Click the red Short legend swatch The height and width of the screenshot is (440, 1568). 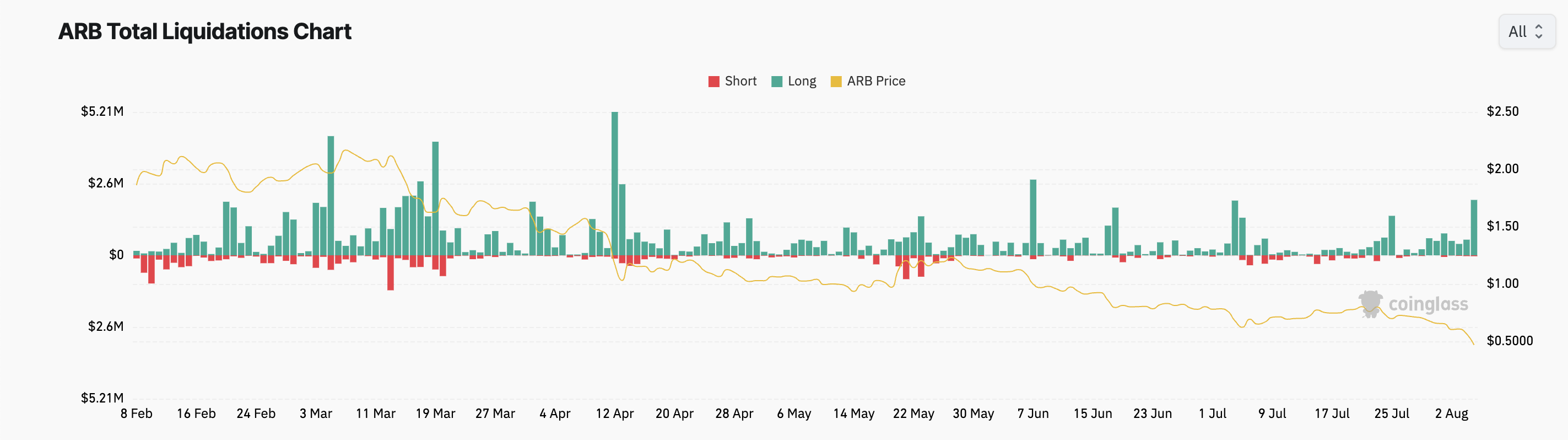coord(714,82)
